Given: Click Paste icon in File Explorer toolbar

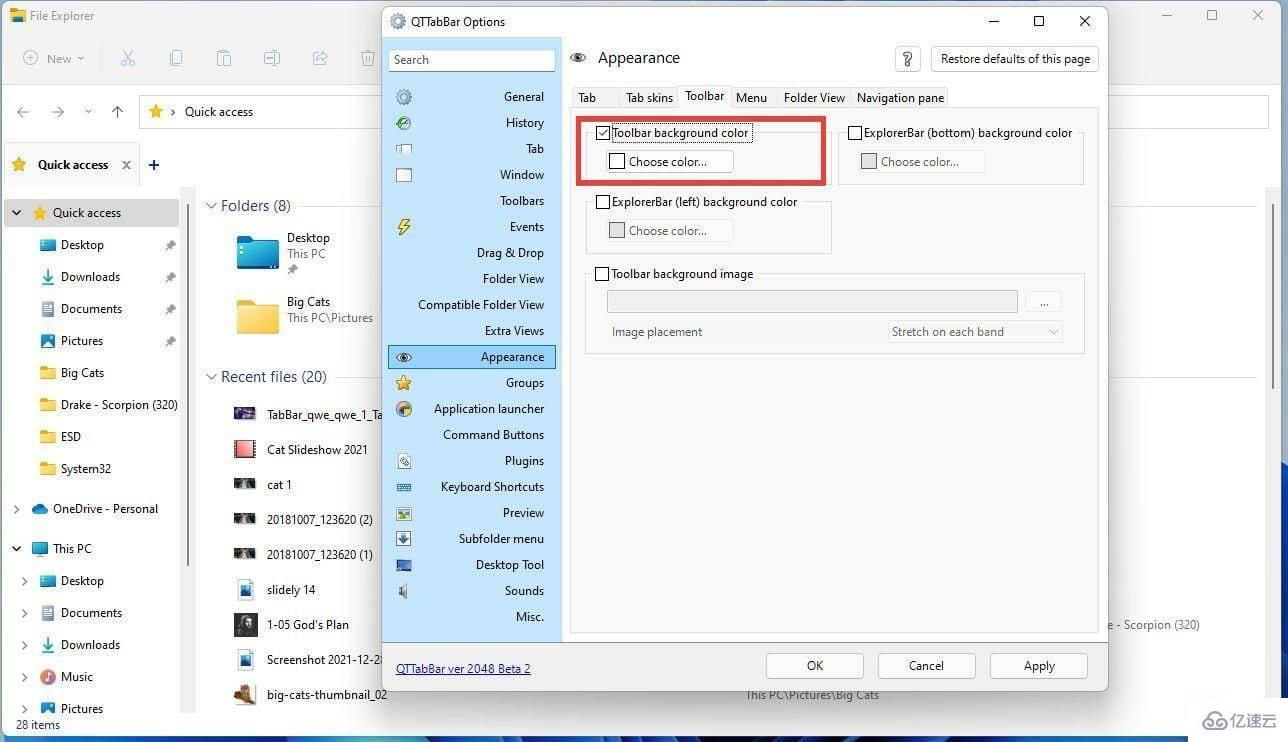Looking at the screenshot, I should [x=224, y=58].
